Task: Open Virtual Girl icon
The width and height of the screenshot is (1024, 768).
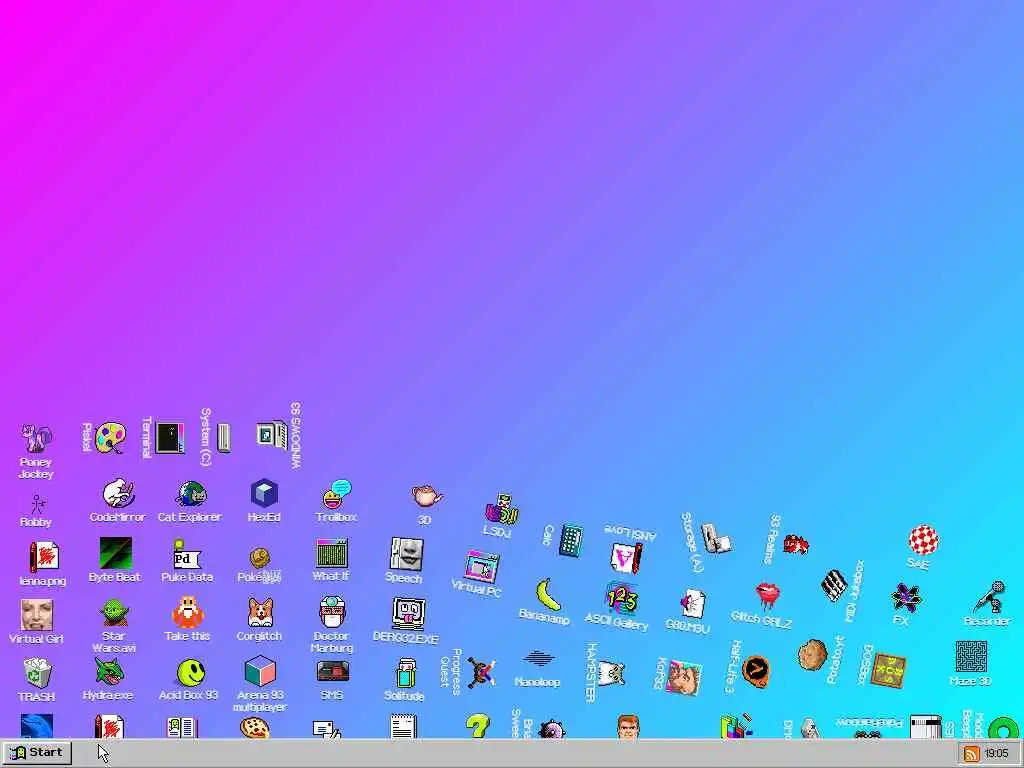Action: pyautogui.click(x=37, y=615)
